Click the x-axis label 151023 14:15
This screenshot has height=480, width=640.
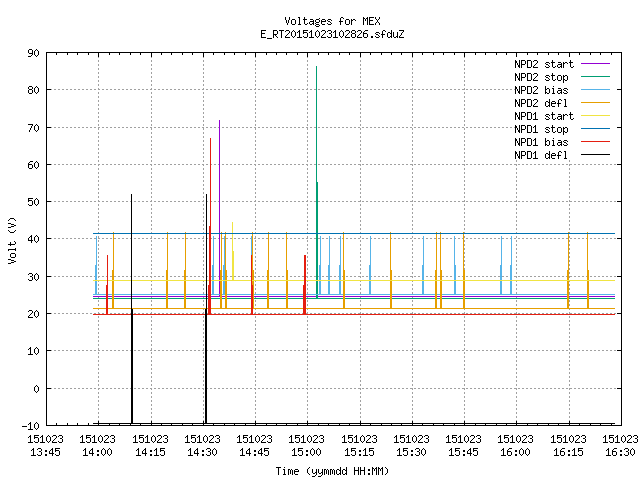150,445
